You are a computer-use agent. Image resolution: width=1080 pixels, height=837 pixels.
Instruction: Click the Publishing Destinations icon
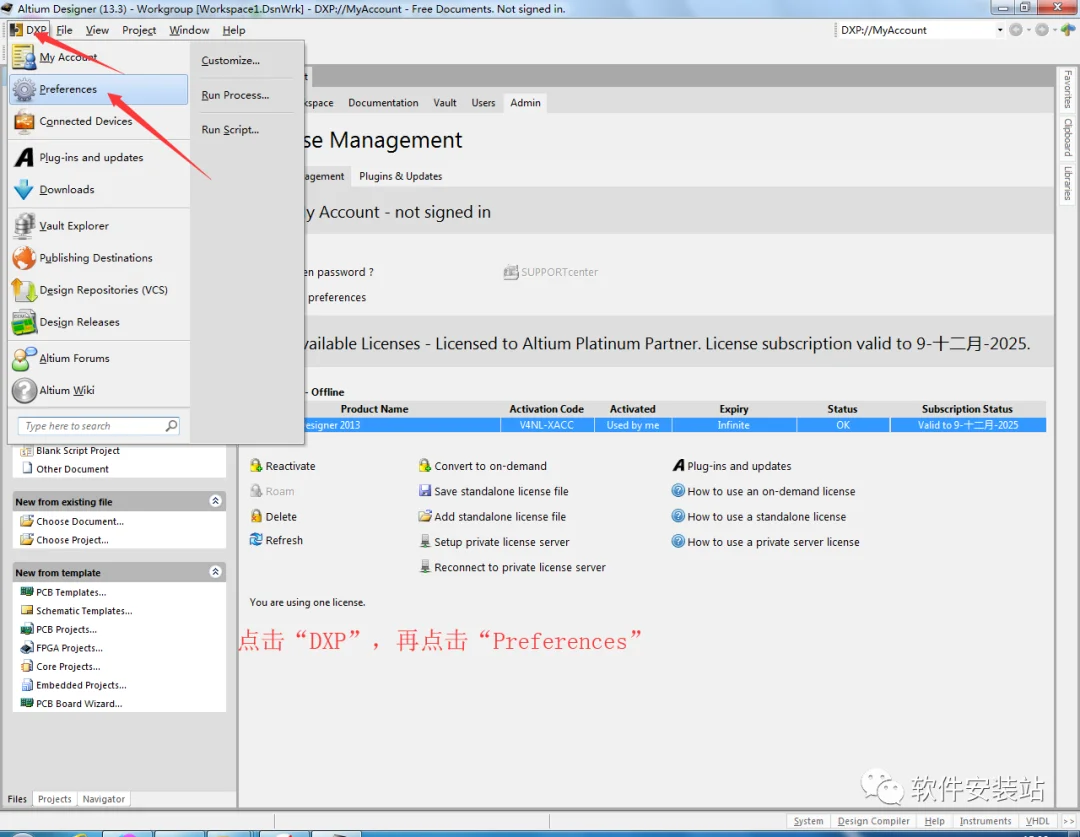(24, 258)
